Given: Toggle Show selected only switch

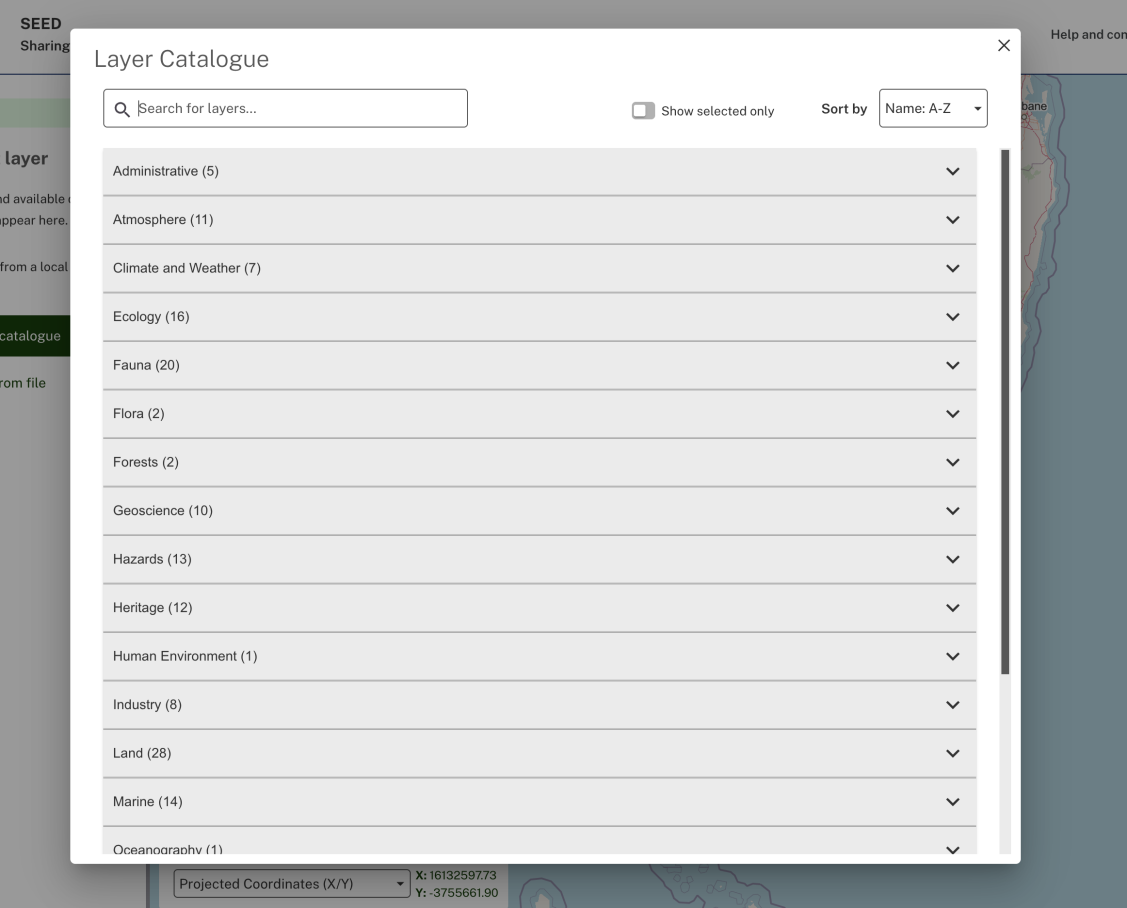Looking at the screenshot, I should [643, 111].
